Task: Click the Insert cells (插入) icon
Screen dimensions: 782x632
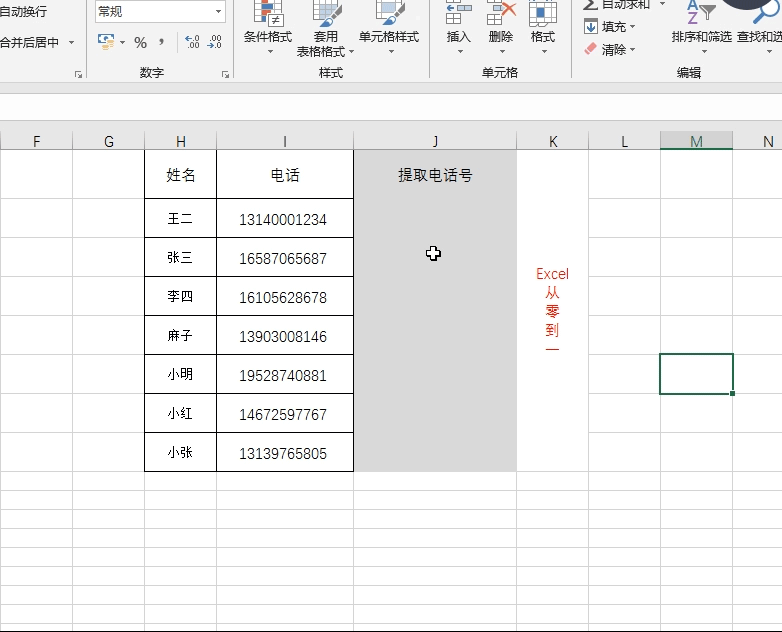Action: click(x=458, y=13)
